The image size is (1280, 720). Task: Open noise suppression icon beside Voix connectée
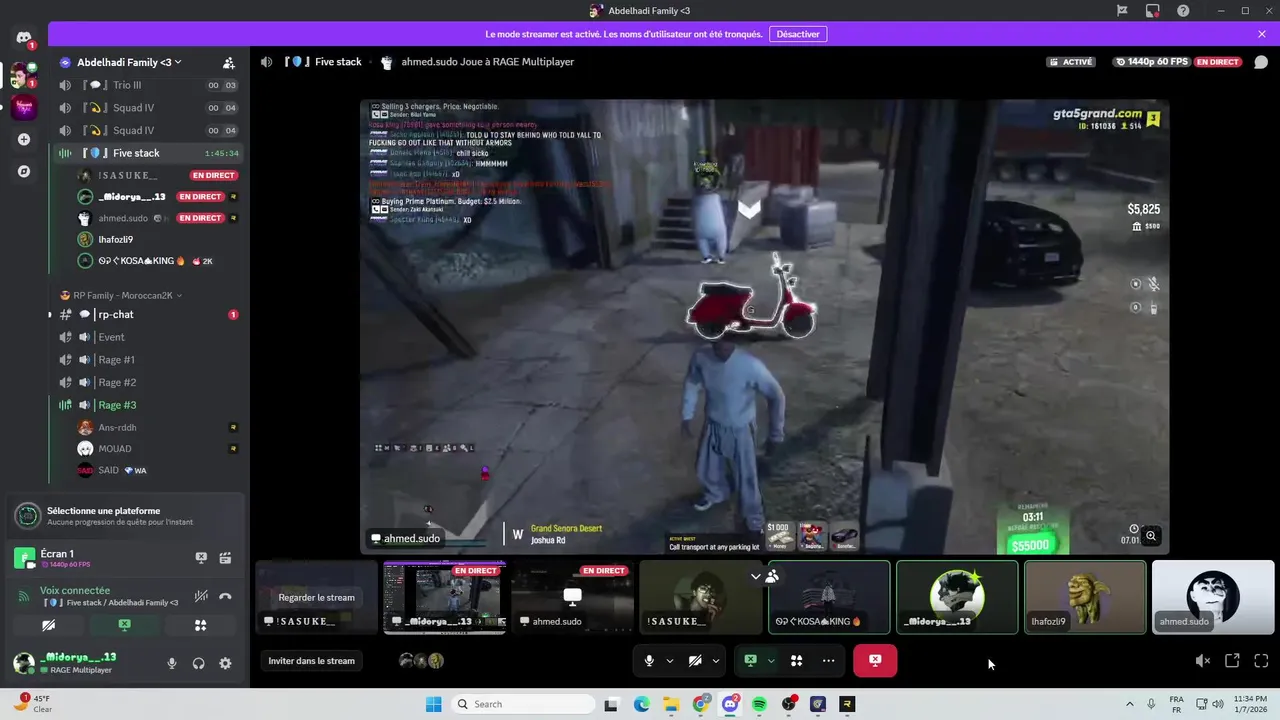point(201,596)
